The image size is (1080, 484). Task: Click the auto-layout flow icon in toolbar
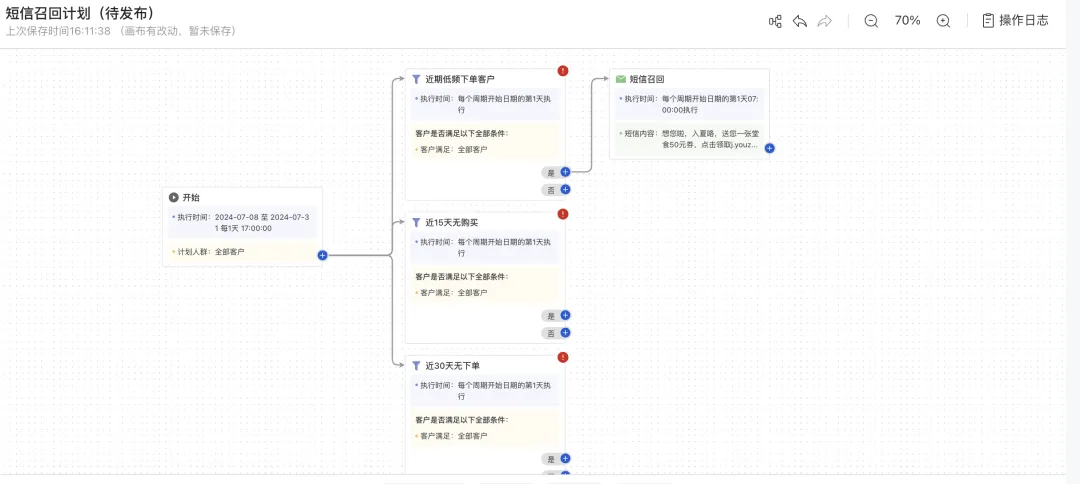pos(775,21)
